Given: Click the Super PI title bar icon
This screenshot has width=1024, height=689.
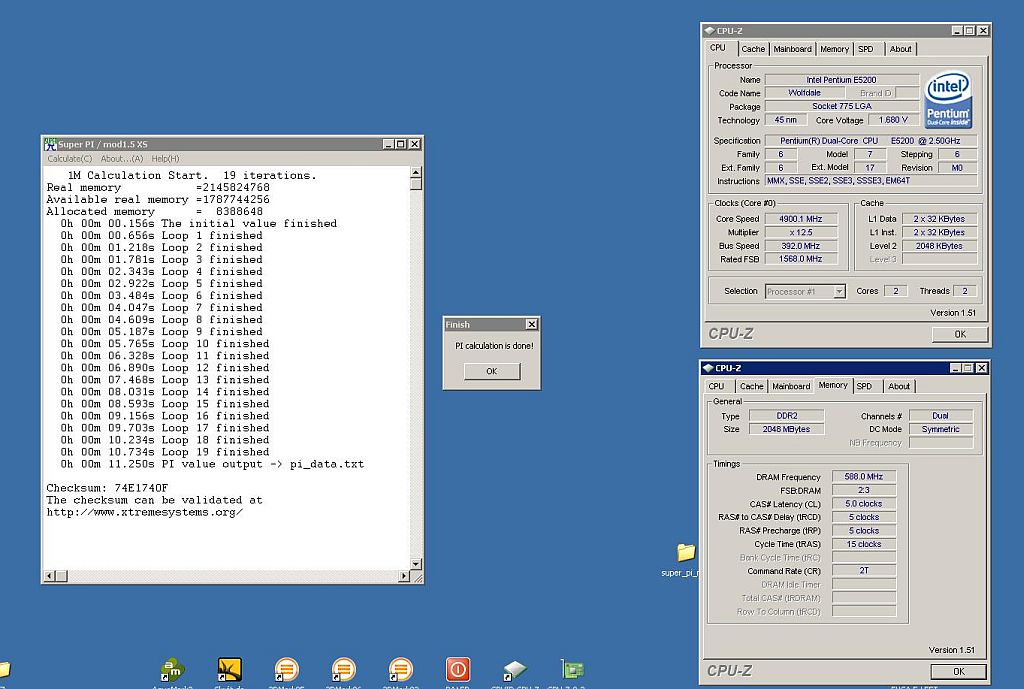Looking at the screenshot, I should 50,144.
